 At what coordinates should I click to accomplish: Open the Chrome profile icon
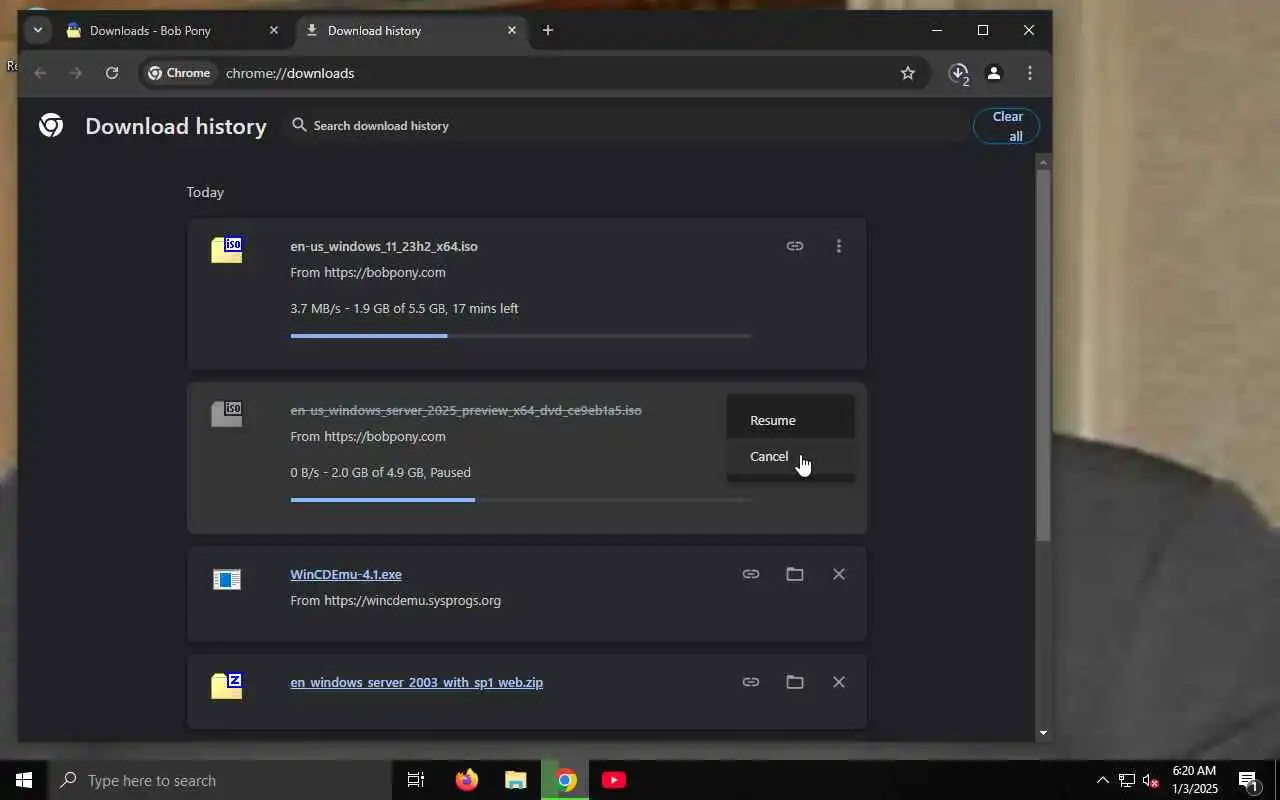tap(994, 73)
